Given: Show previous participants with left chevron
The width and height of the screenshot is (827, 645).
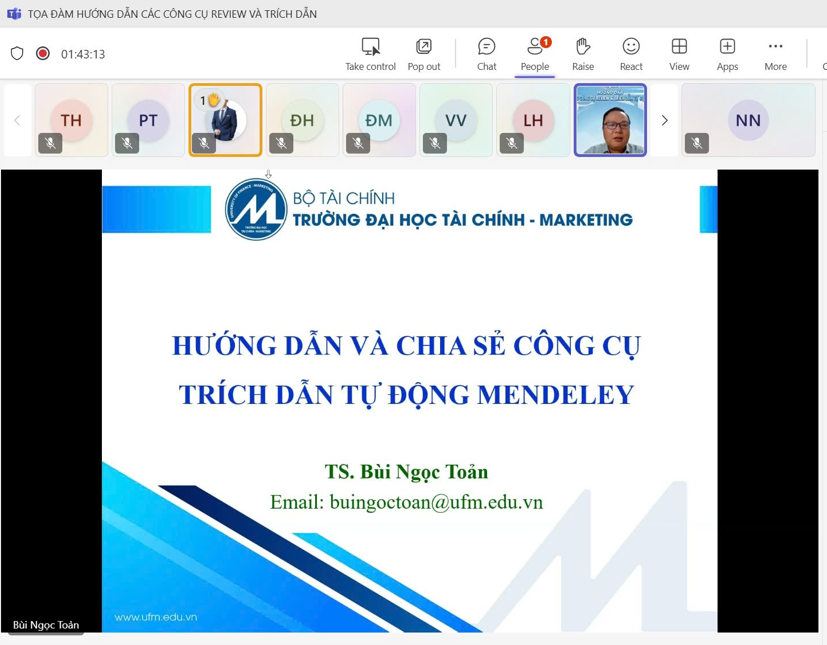Looking at the screenshot, I should 17,120.
